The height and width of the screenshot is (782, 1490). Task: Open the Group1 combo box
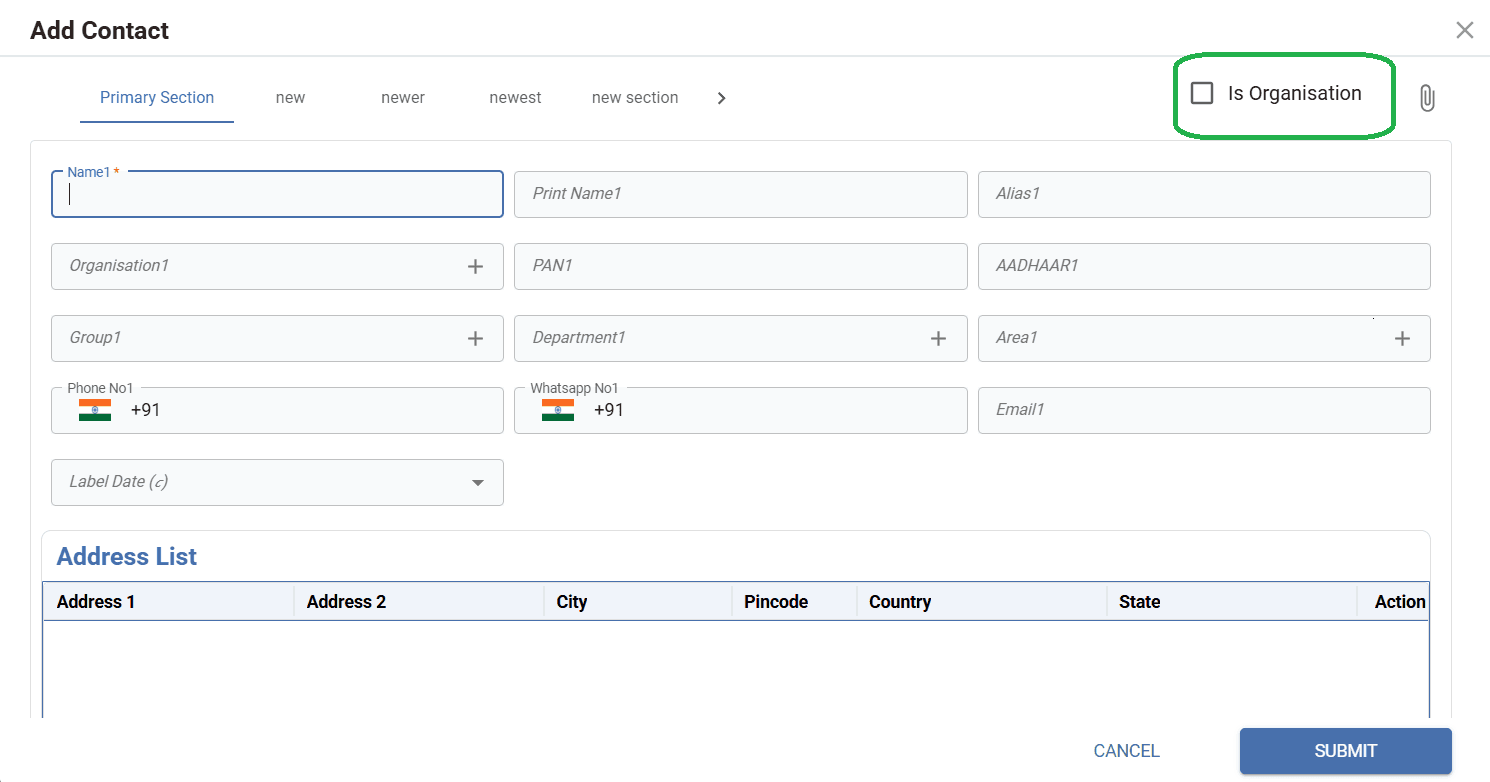(x=277, y=338)
